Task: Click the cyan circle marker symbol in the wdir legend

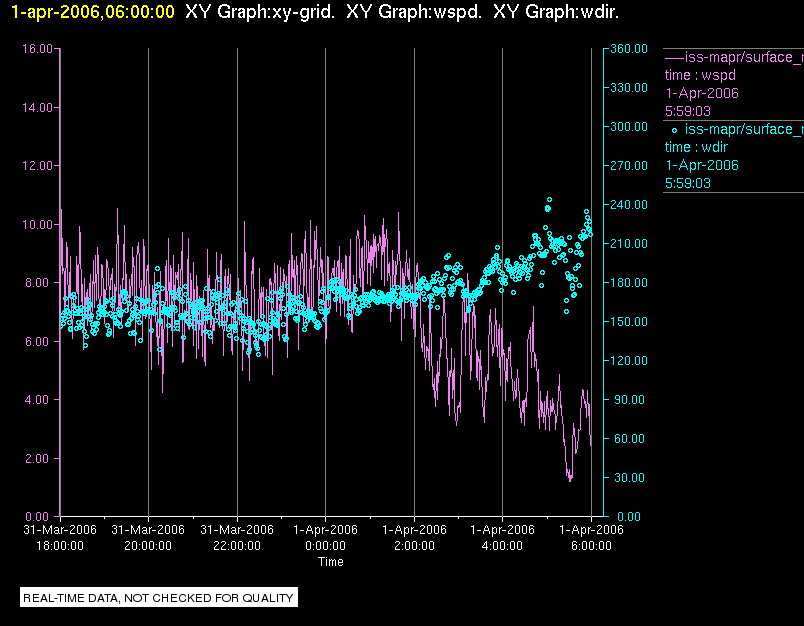Action: 674,131
